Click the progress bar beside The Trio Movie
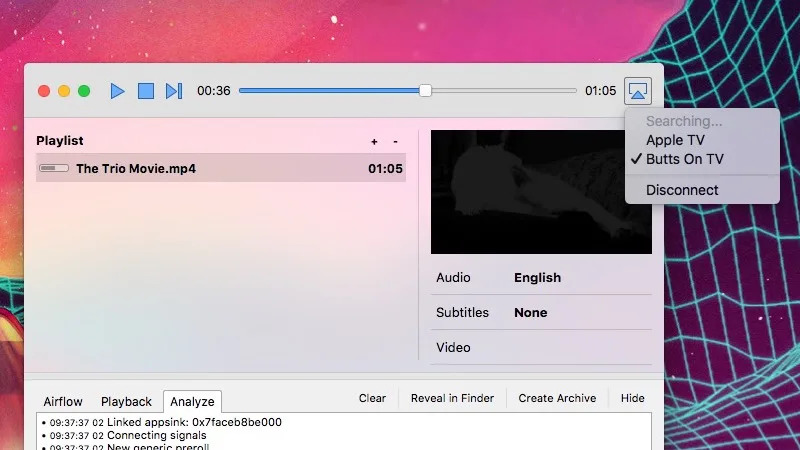Image resolution: width=800 pixels, height=450 pixels. (54, 168)
